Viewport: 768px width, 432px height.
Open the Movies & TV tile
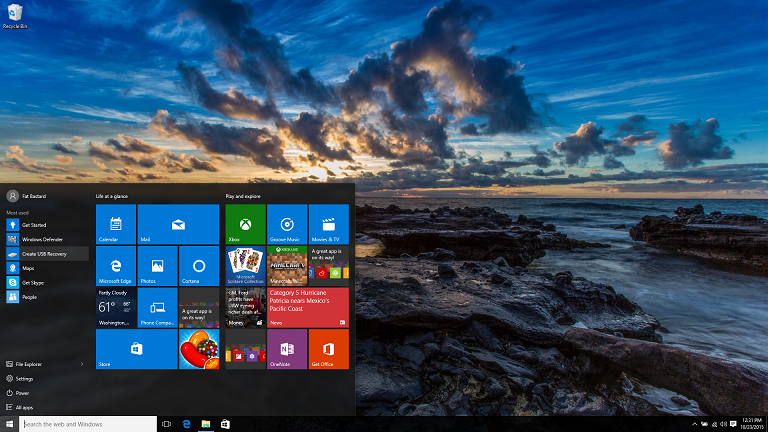point(329,224)
